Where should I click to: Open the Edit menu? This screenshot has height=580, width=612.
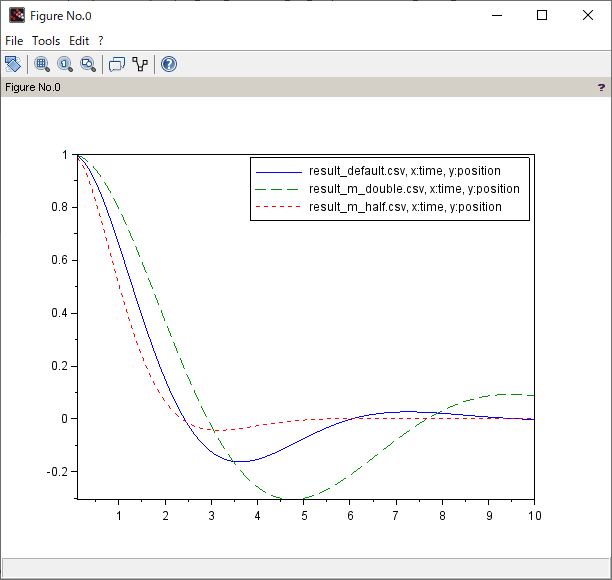79,41
